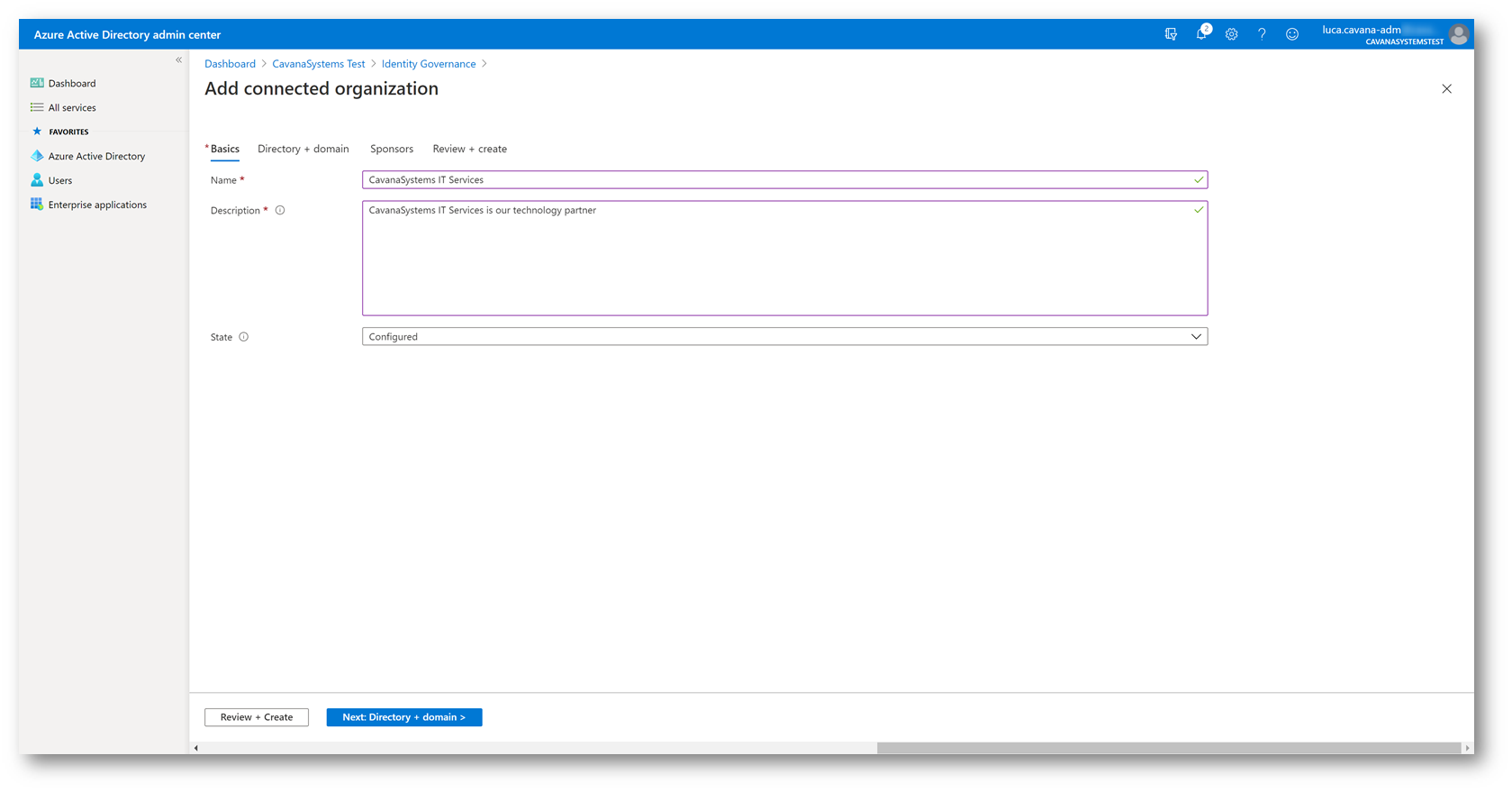The image size is (1512, 792).
Task: Open Users in the sidebar
Action: 60,180
